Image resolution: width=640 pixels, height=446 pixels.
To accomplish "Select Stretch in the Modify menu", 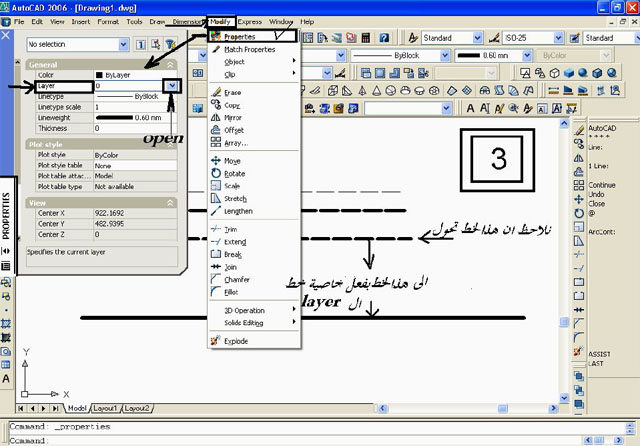I will (x=235, y=199).
